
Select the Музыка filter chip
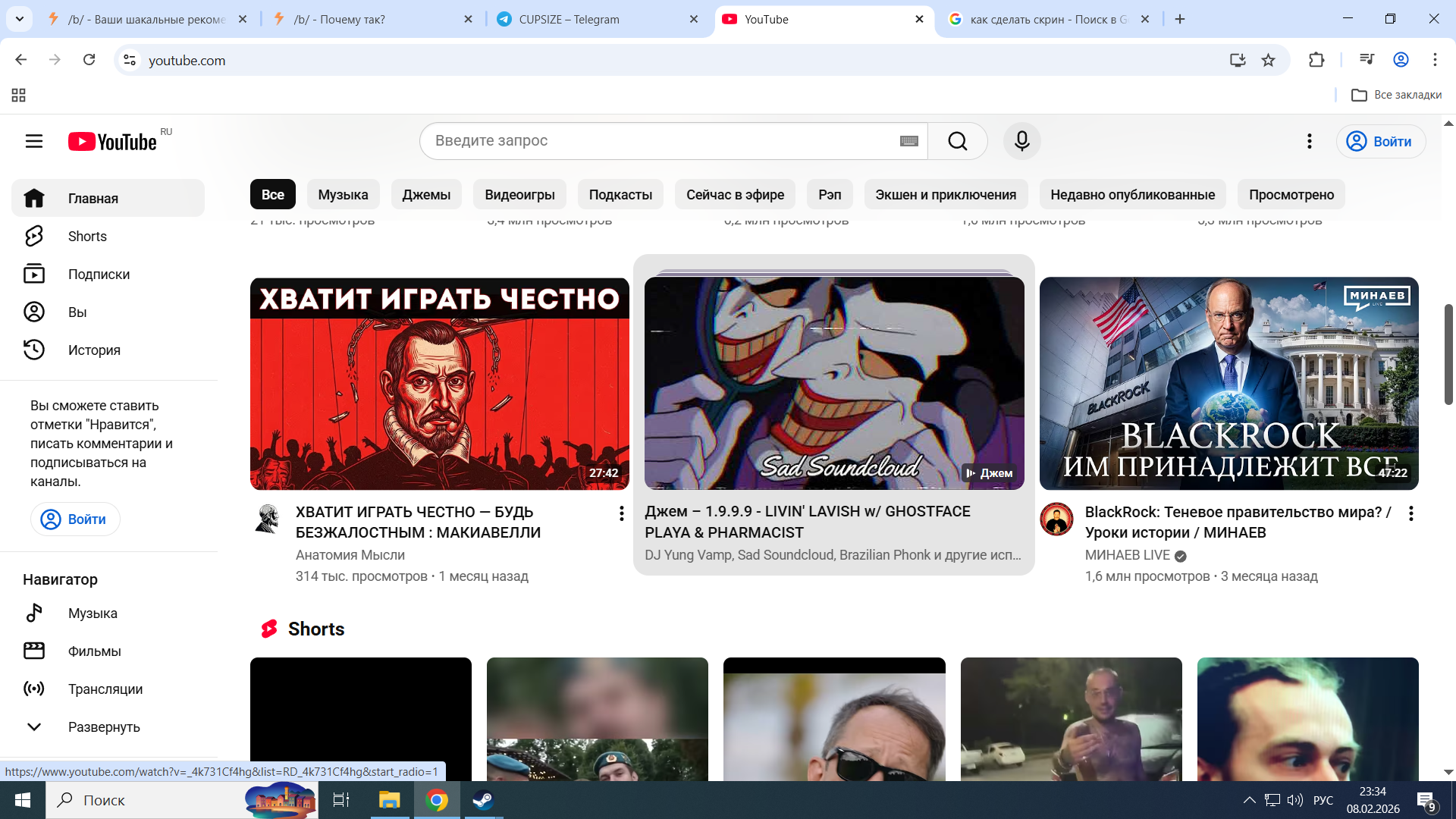[343, 195]
